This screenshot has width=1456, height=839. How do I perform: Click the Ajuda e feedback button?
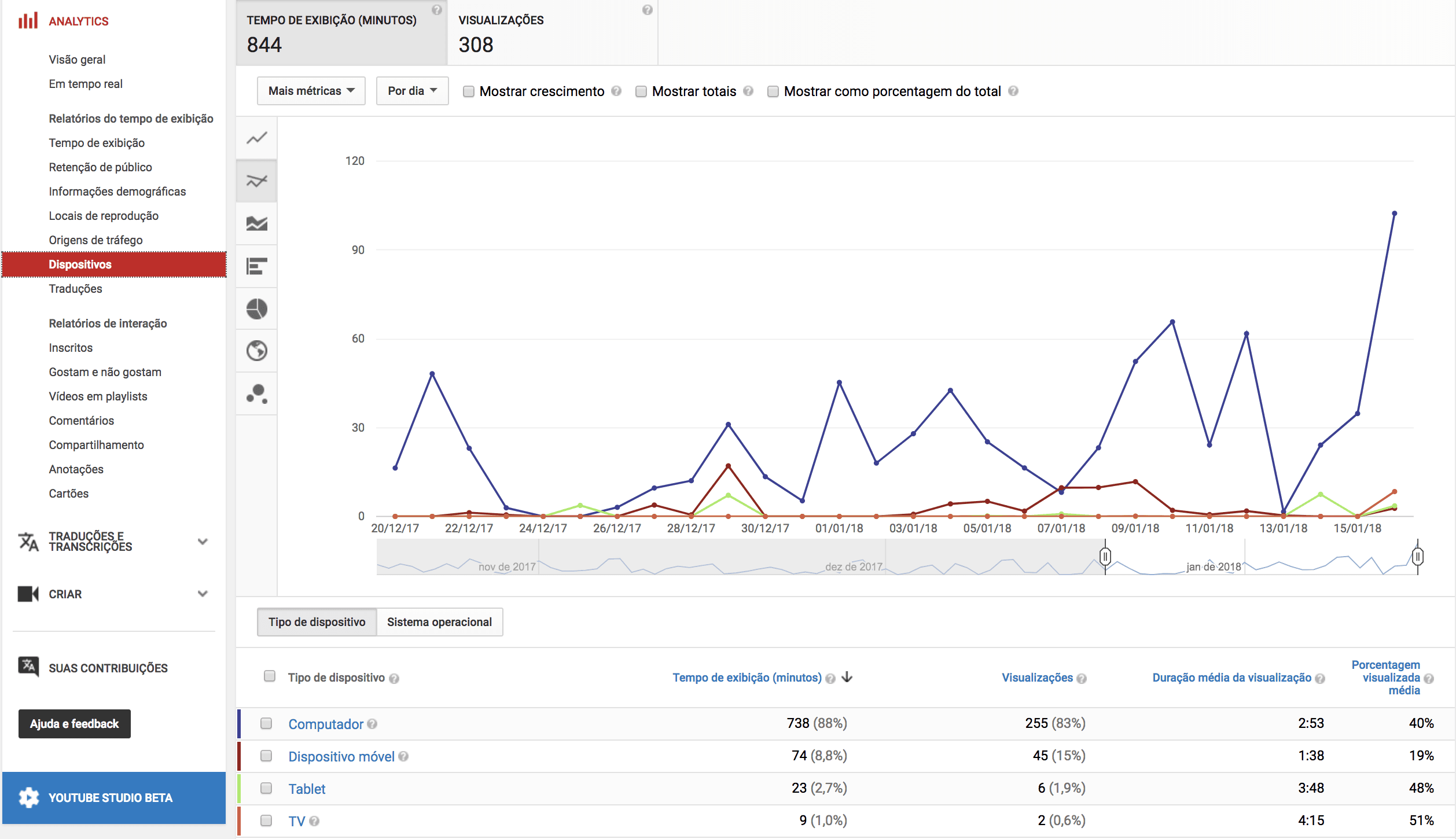pos(74,724)
